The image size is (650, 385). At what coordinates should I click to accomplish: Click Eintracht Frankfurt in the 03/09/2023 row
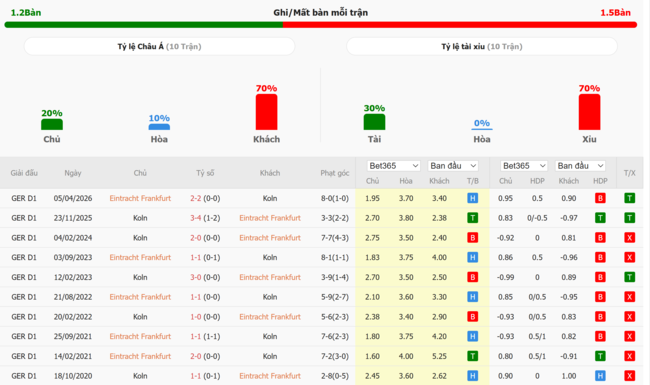(140, 257)
